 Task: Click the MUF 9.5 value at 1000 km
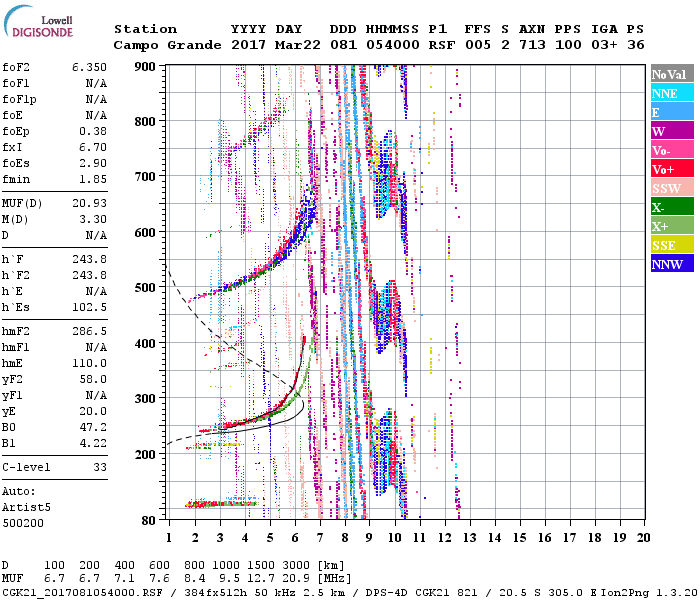(x=229, y=579)
